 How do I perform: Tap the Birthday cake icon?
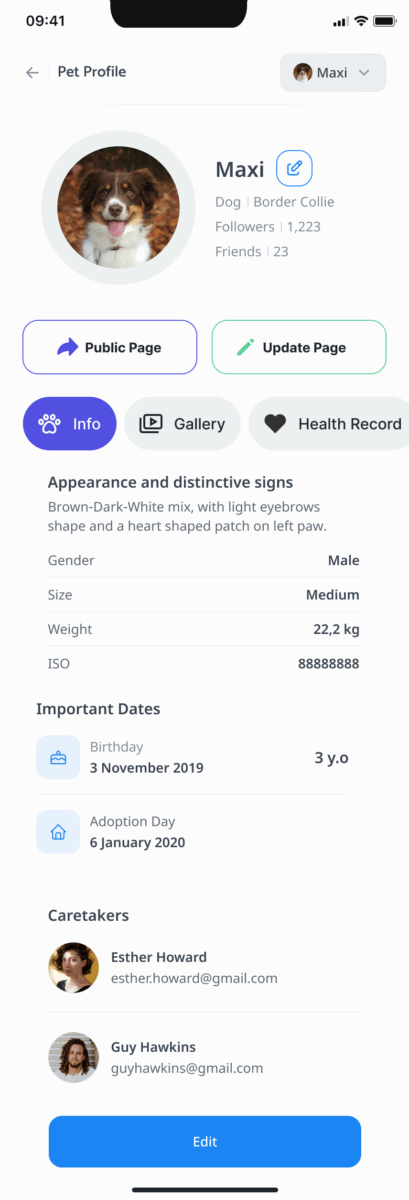tap(58, 757)
